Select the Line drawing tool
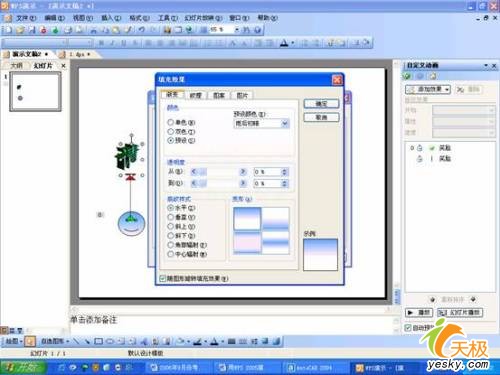This screenshot has width=500, height=375. [76, 341]
